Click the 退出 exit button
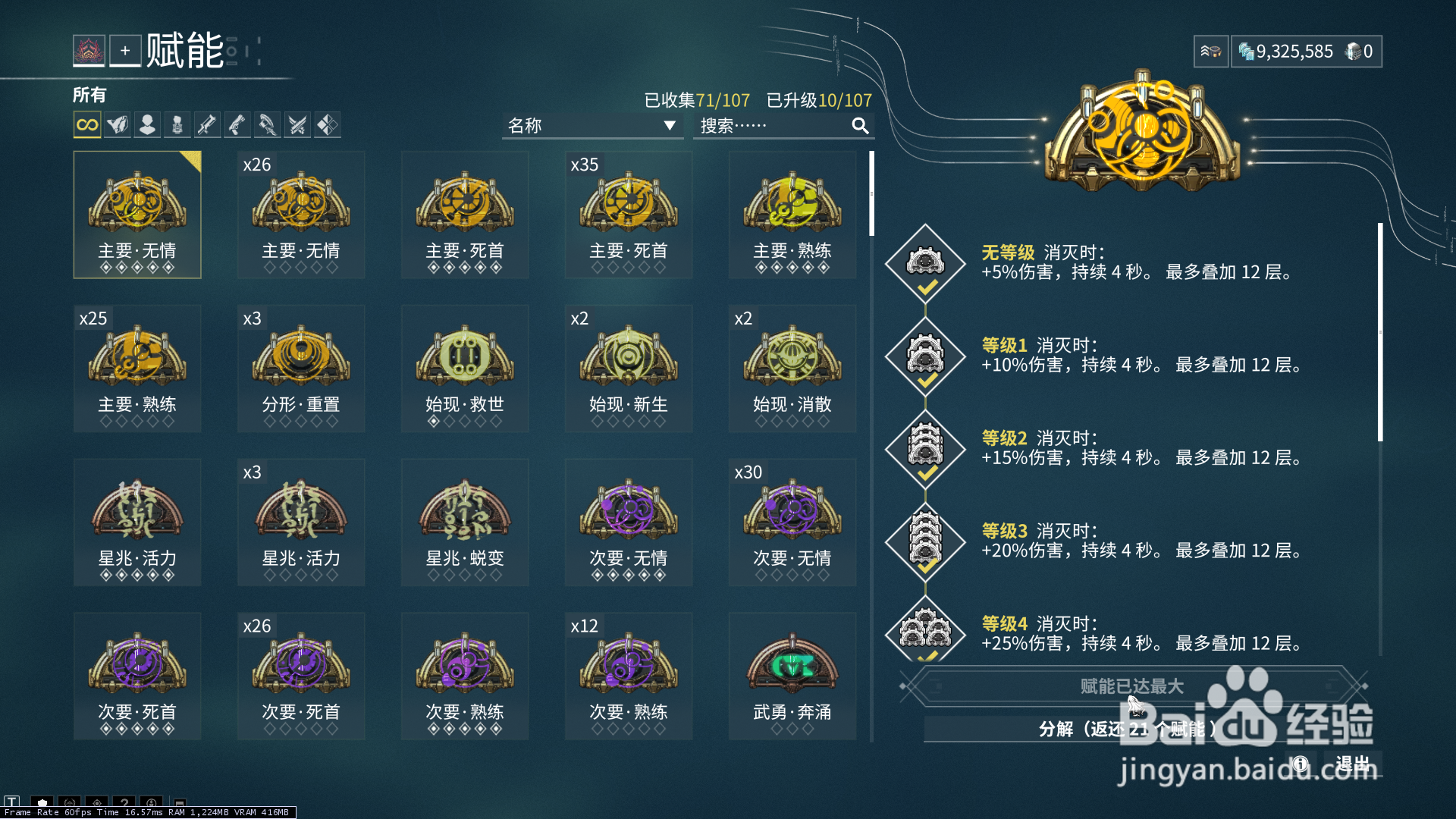Screen dimensions: 1456x819 pyautogui.click(x=1353, y=764)
